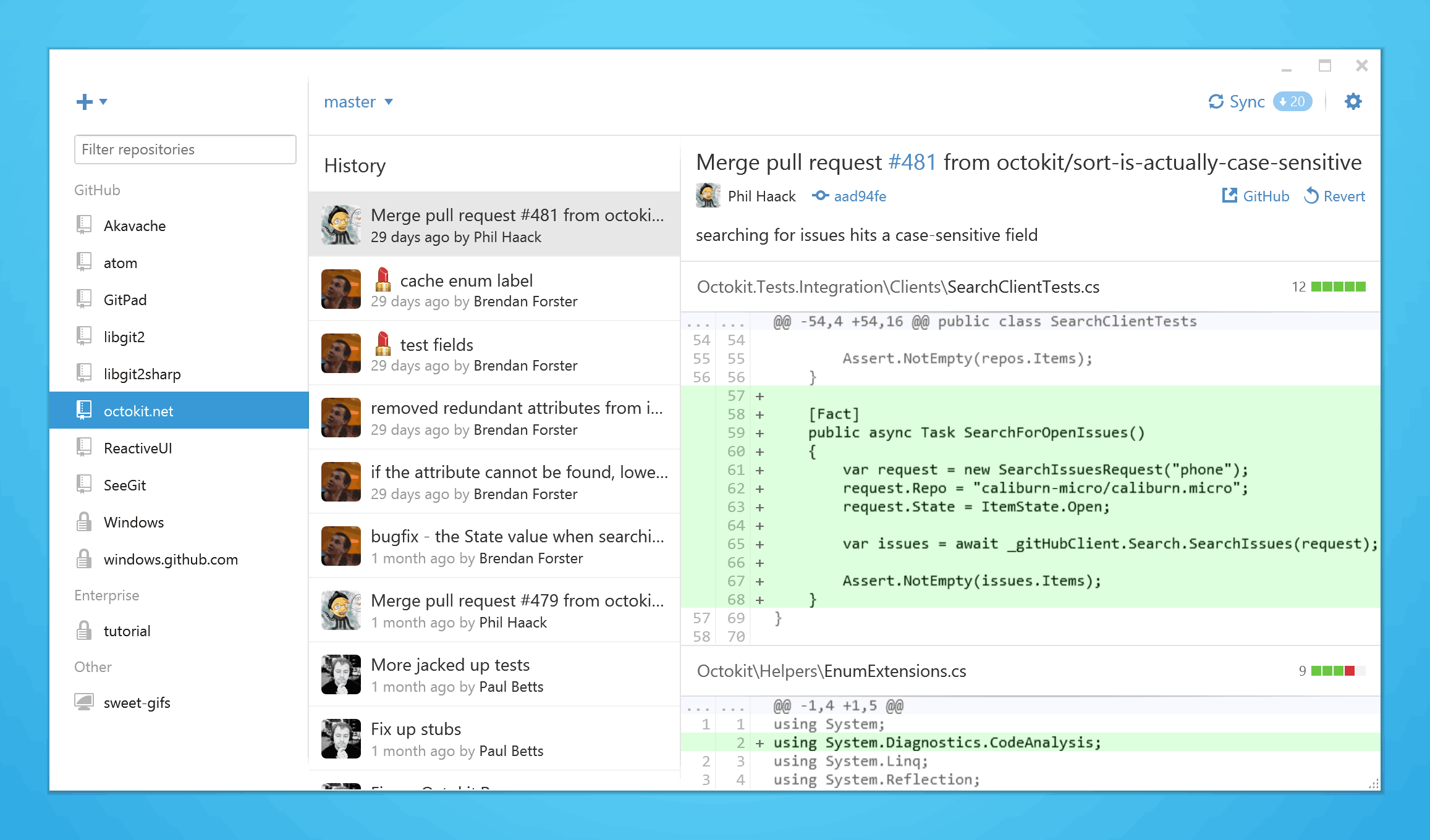1430x840 pixels.
Task: Click lipstick emoji on test fields commit
Action: click(383, 343)
